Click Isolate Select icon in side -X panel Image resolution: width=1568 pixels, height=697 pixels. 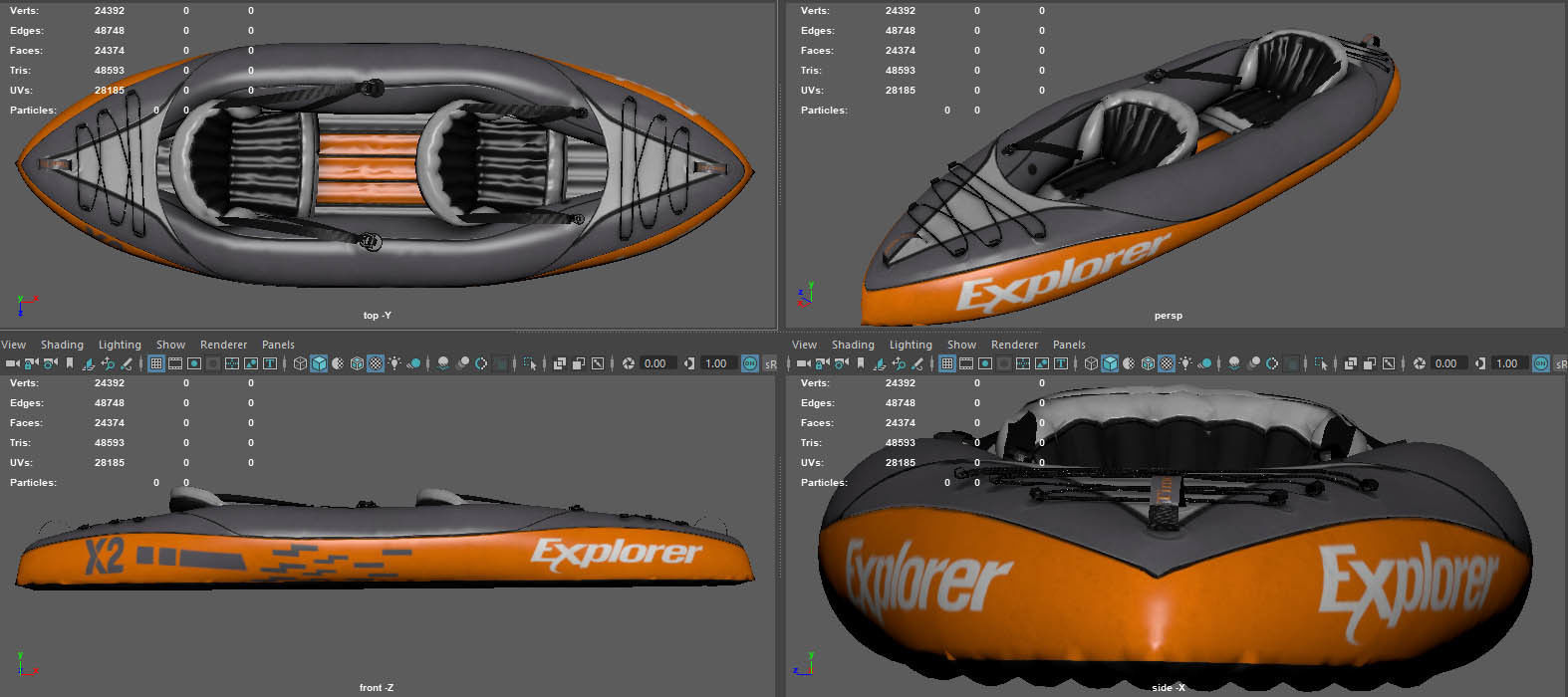click(x=1320, y=363)
